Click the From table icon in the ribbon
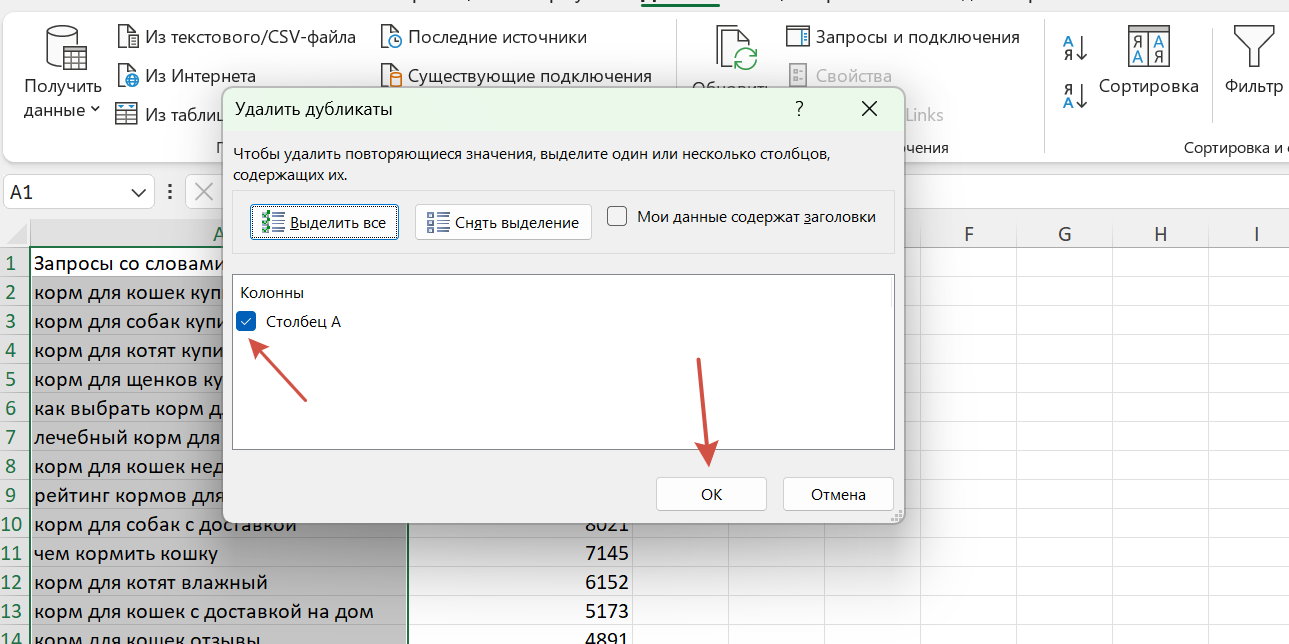 (x=127, y=114)
